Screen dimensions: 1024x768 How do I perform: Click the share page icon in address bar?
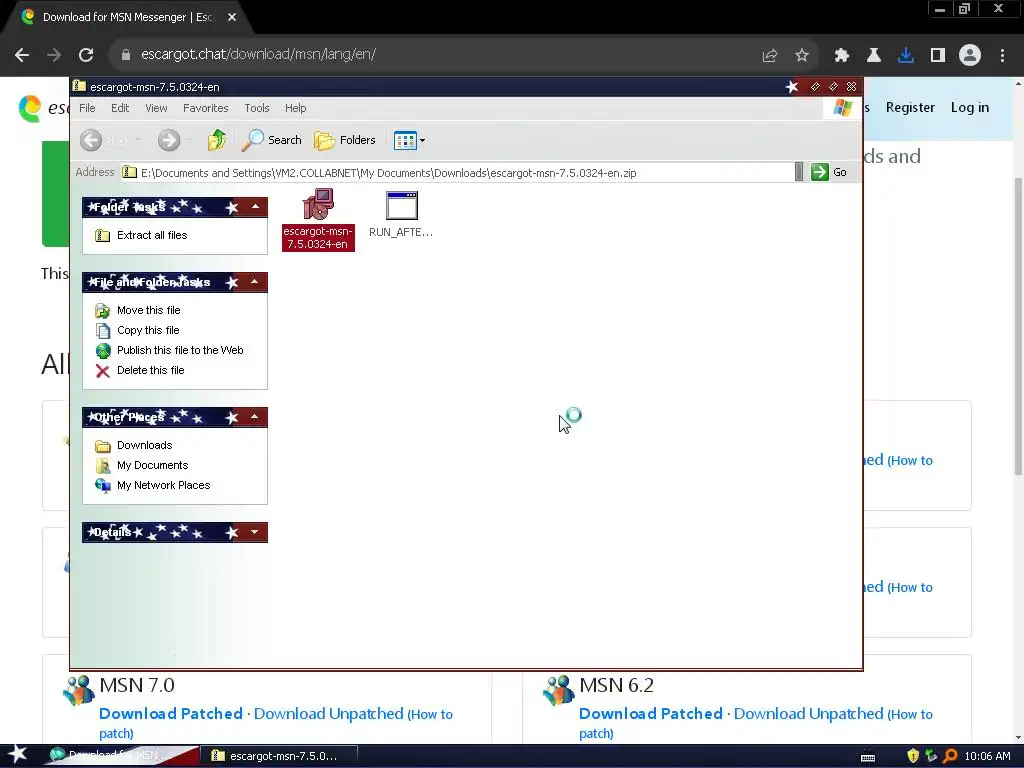click(x=770, y=56)
